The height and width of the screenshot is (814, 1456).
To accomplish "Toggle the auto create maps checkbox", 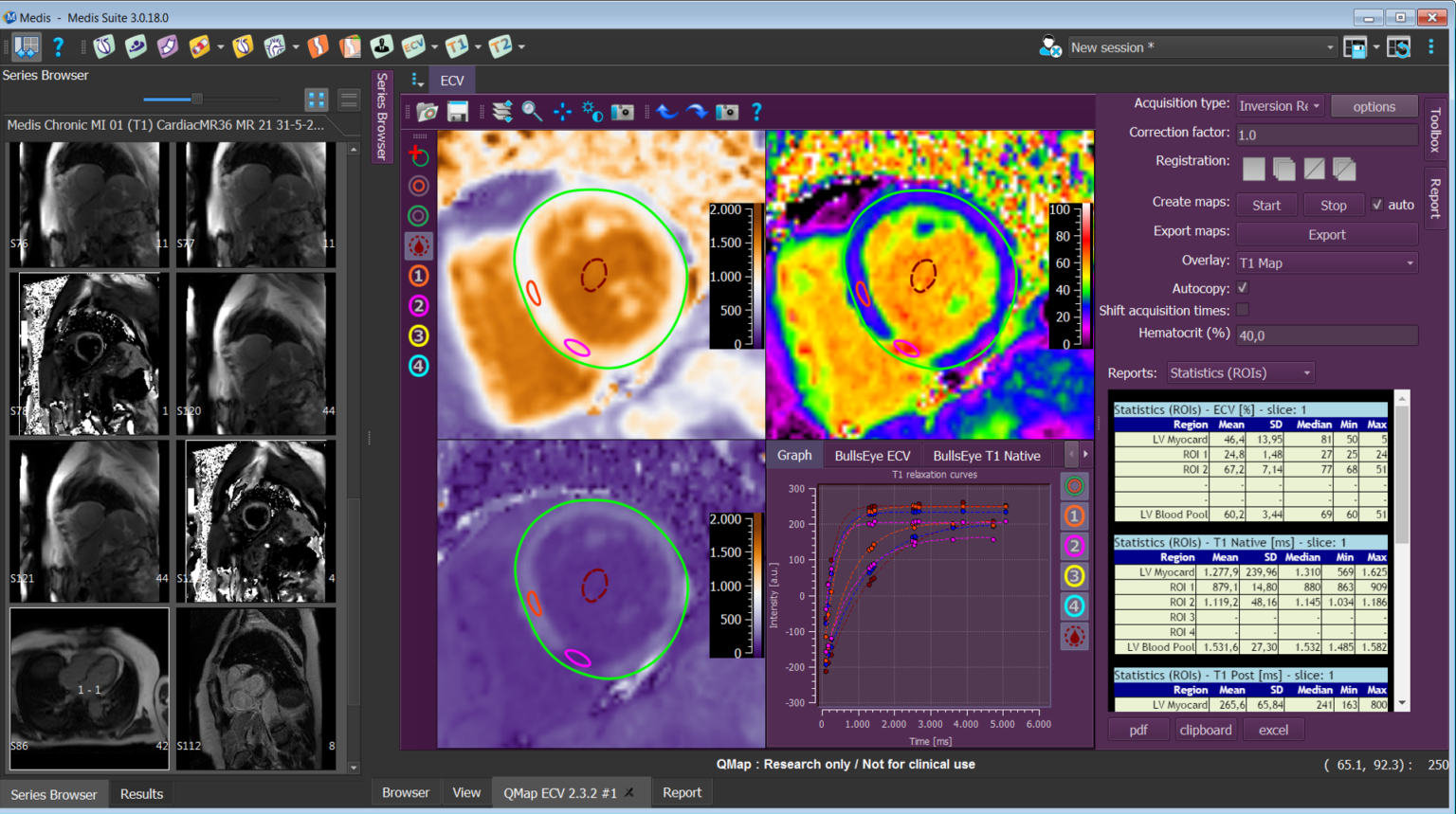I will [x=1377, y=205].
